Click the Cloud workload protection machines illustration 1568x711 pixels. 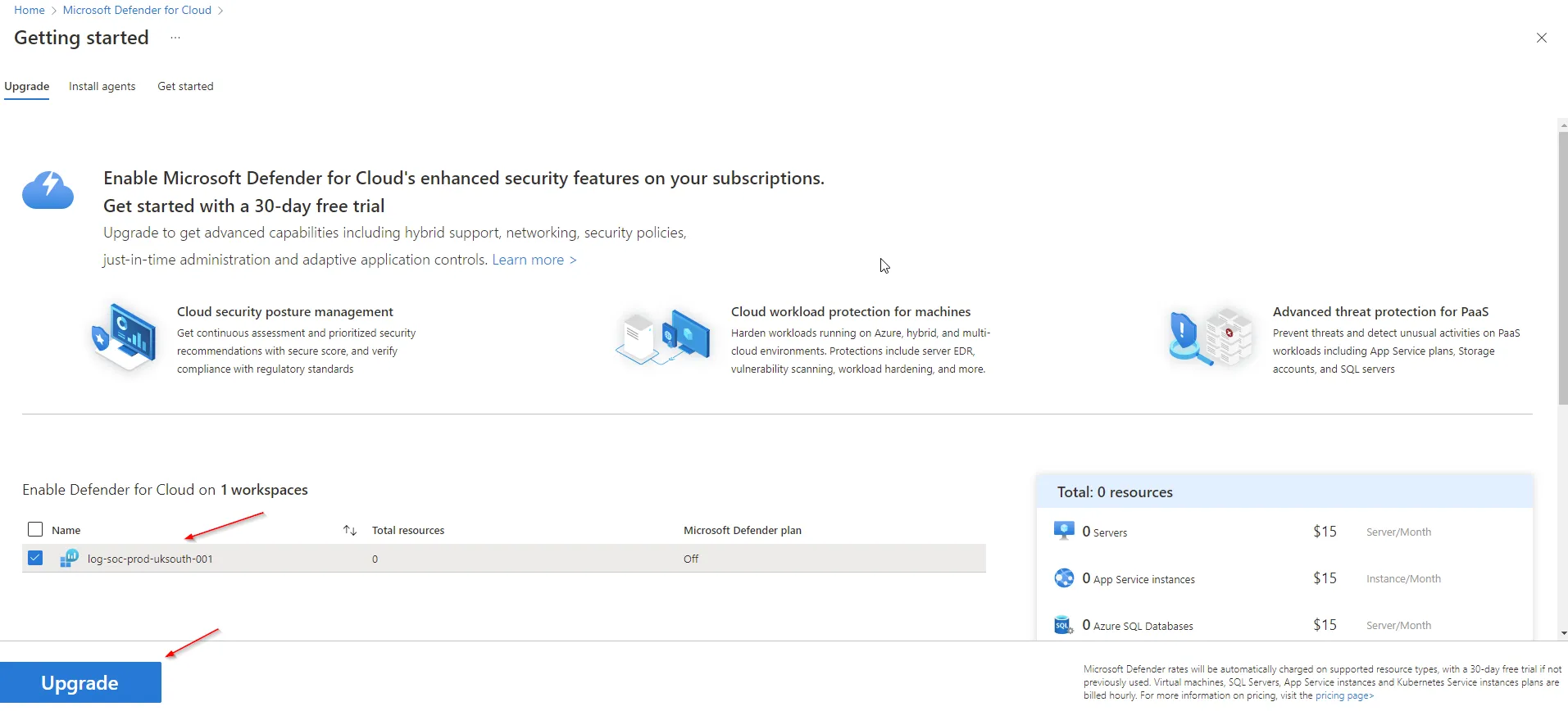(663, 337)
